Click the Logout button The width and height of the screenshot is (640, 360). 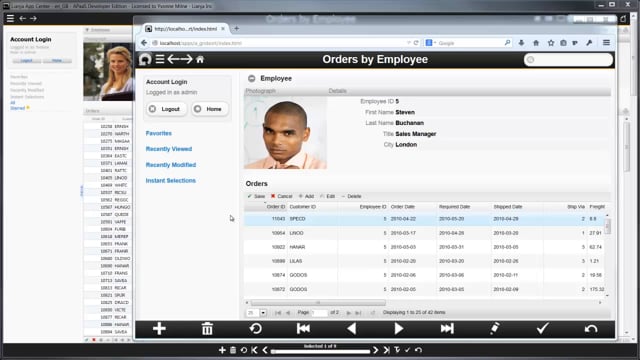click(167, 109)
